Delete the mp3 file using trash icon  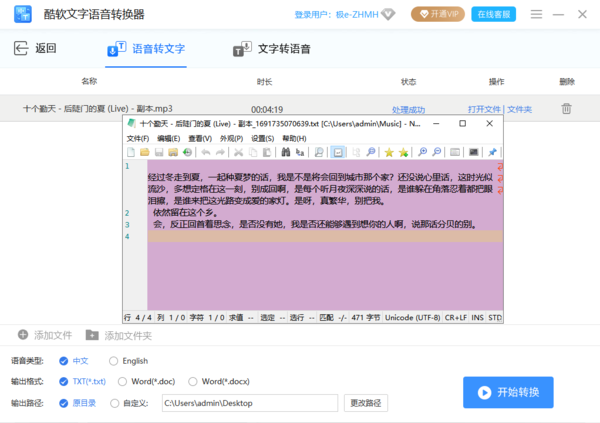567,109
